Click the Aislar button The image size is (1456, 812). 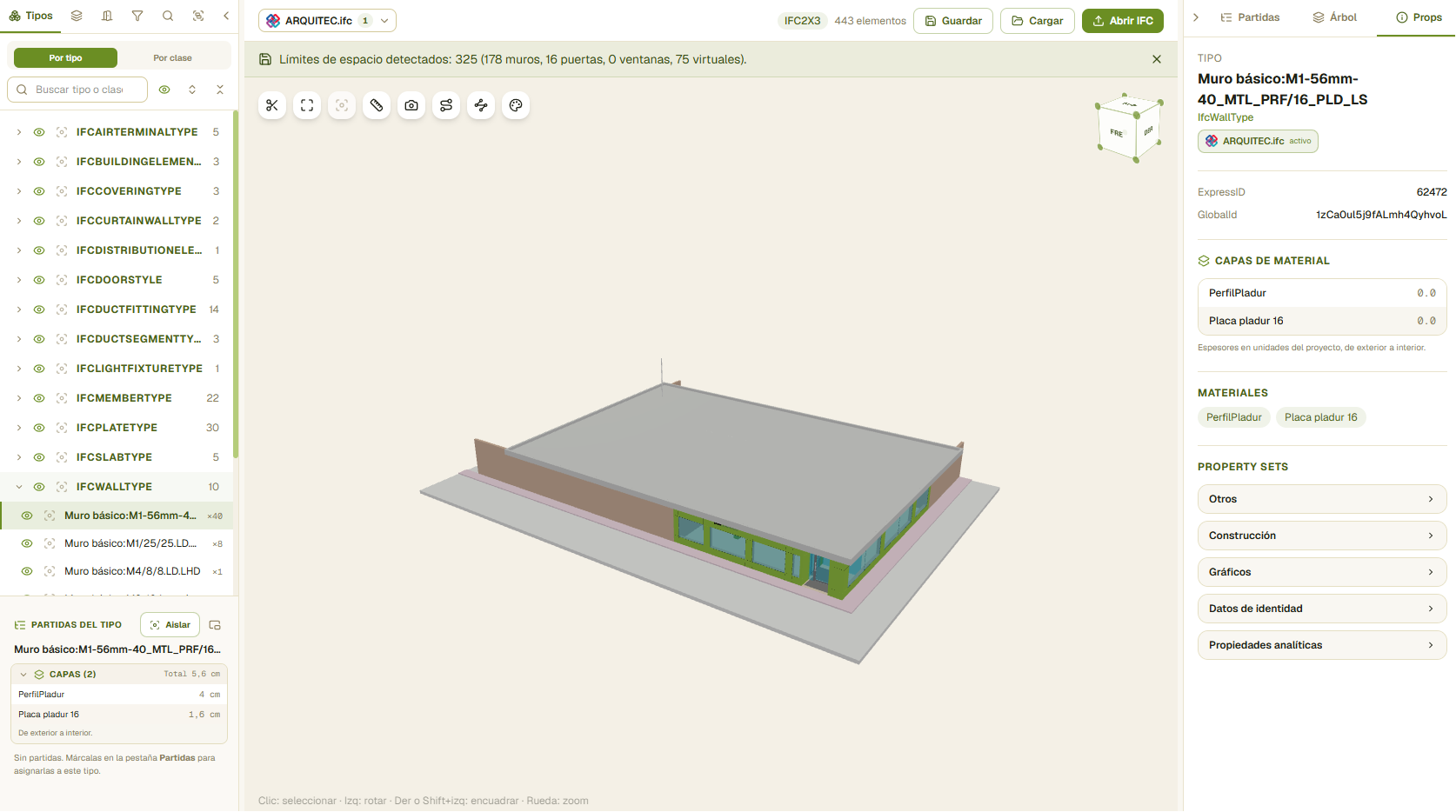coord(170,625)
